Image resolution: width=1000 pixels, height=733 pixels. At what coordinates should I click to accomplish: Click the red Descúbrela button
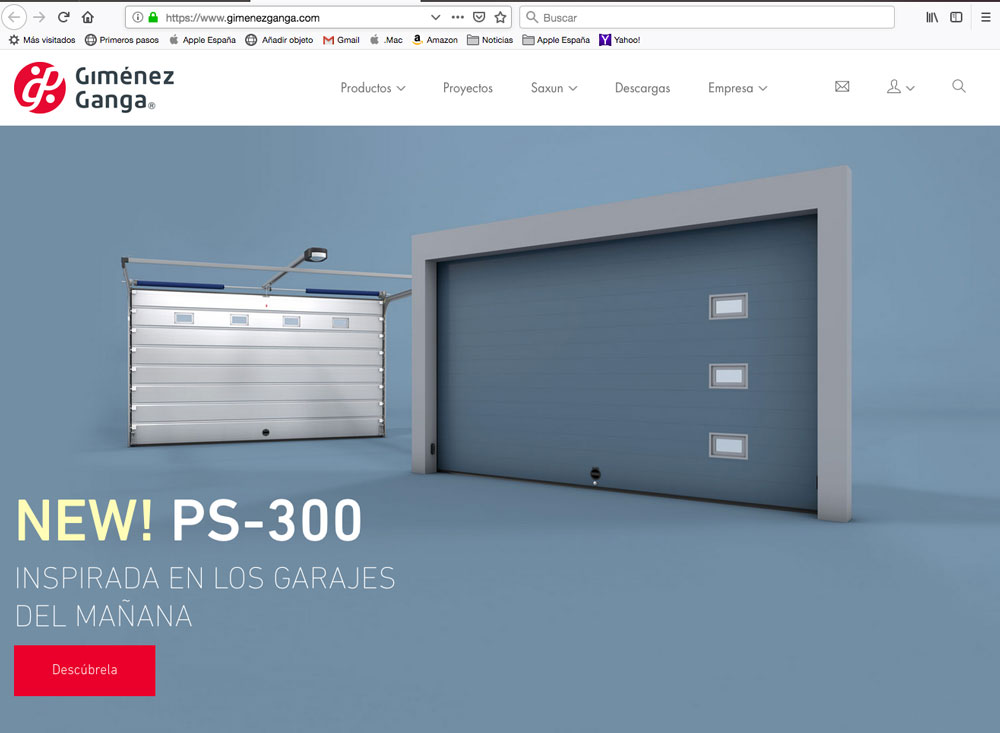coord(85,670)
